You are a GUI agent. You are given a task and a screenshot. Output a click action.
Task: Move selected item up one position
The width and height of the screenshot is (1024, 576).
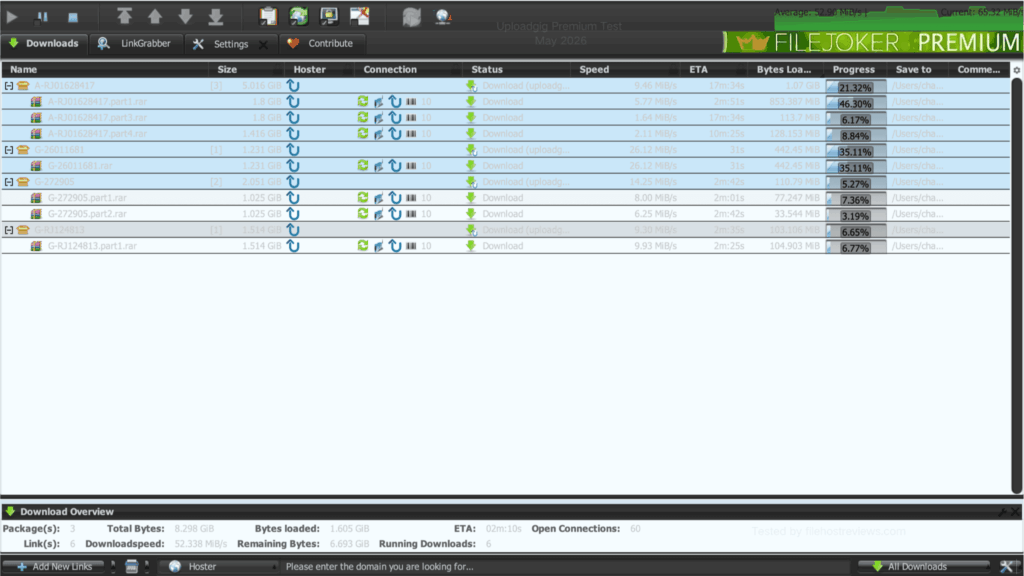pos(155,16)
